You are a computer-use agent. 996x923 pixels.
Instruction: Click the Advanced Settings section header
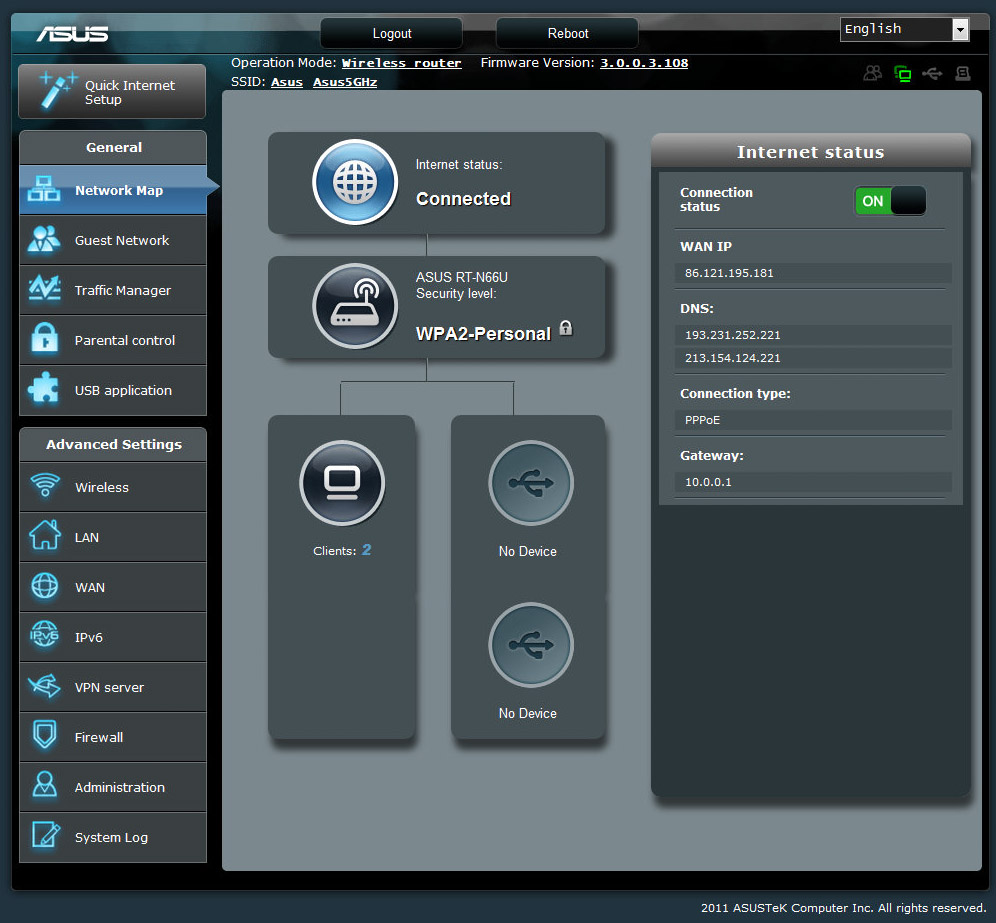pyautogui.click(x=113, y=445)
